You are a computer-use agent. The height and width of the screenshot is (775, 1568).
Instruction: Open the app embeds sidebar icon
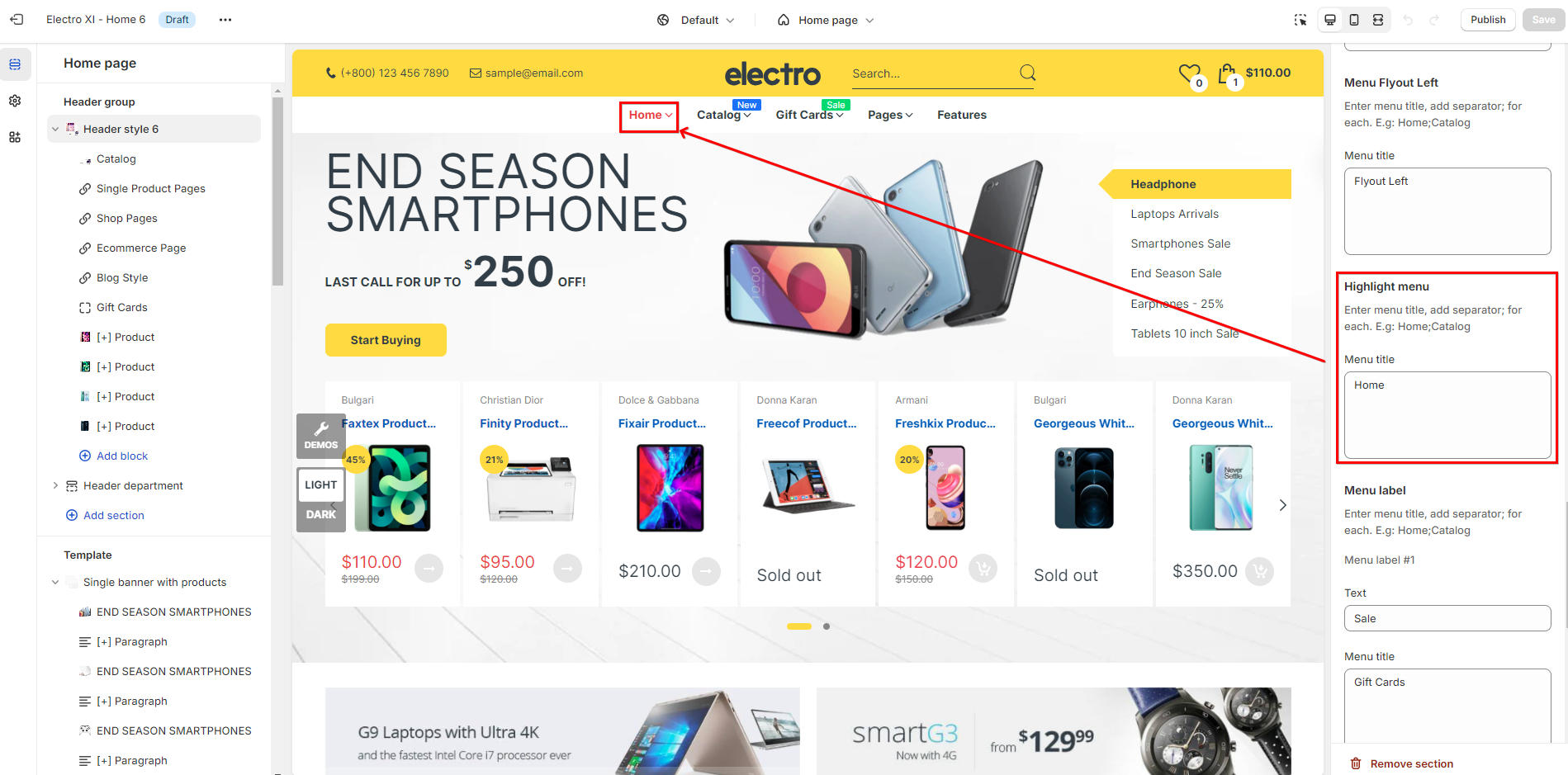coord(15,137)
